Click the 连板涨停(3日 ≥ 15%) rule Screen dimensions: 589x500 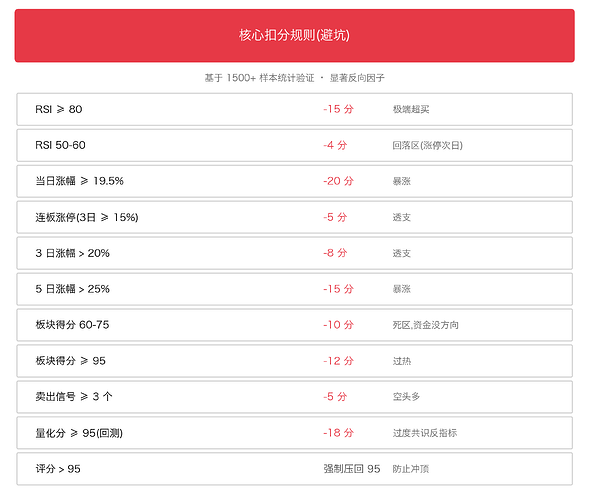point(294,217)
